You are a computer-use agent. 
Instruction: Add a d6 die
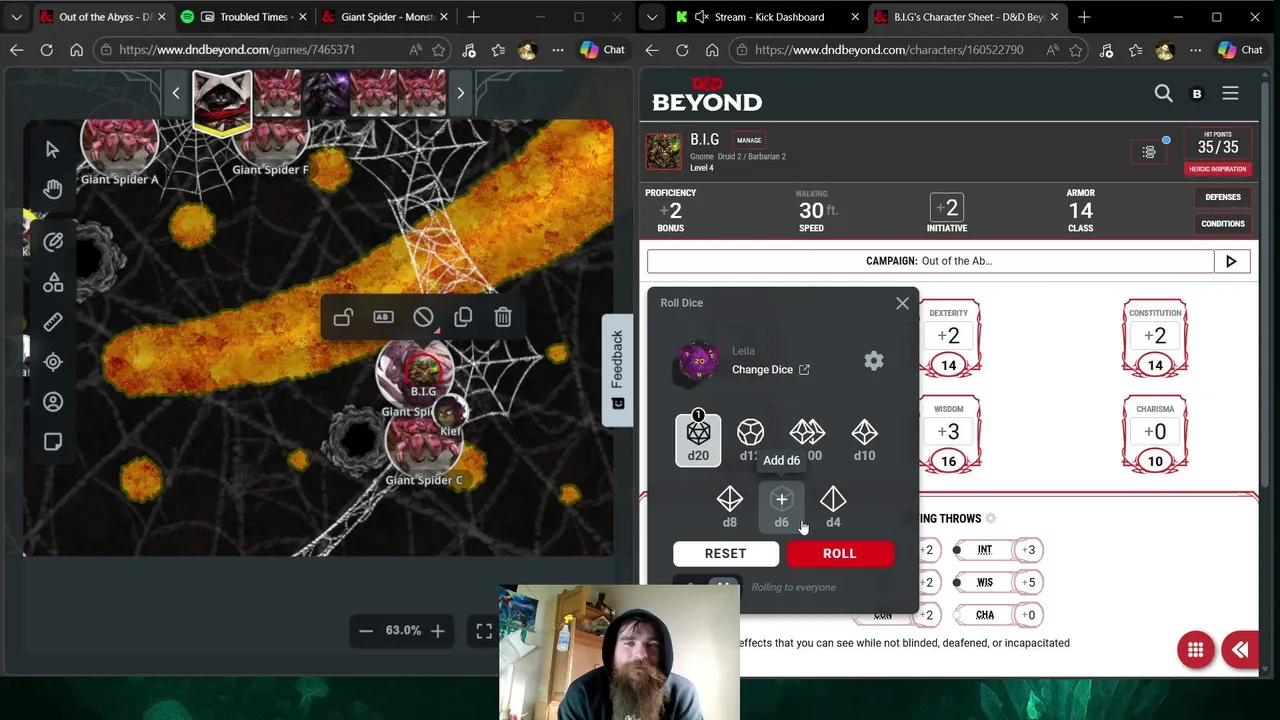[x=782, y=507]
